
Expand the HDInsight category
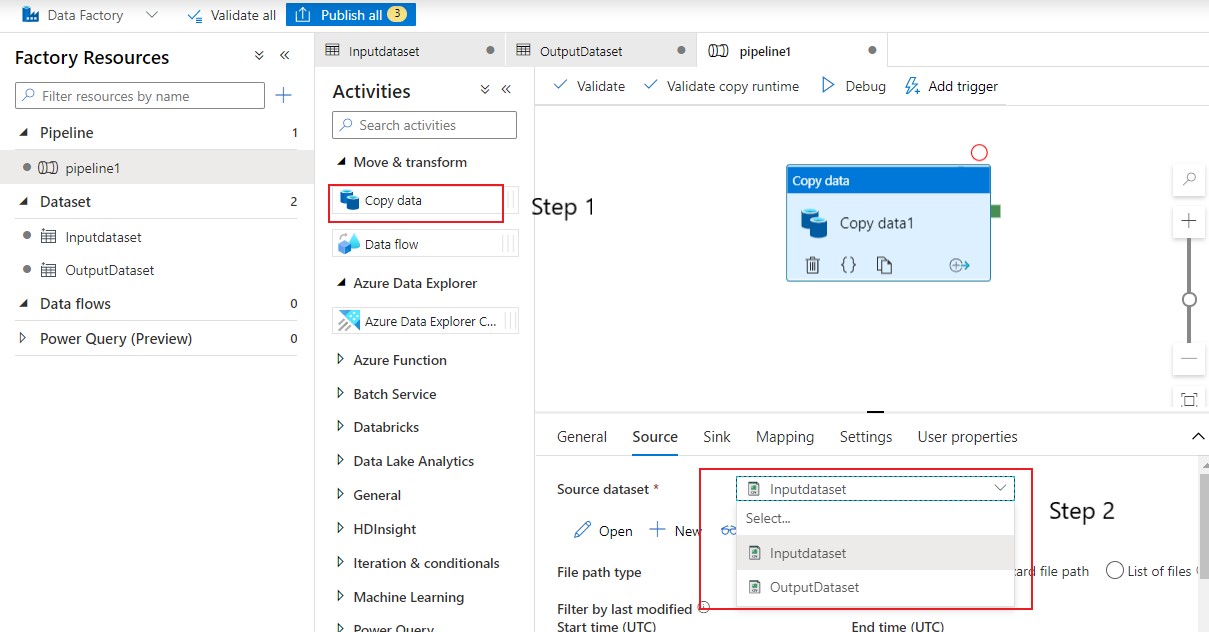coord(341,529)
